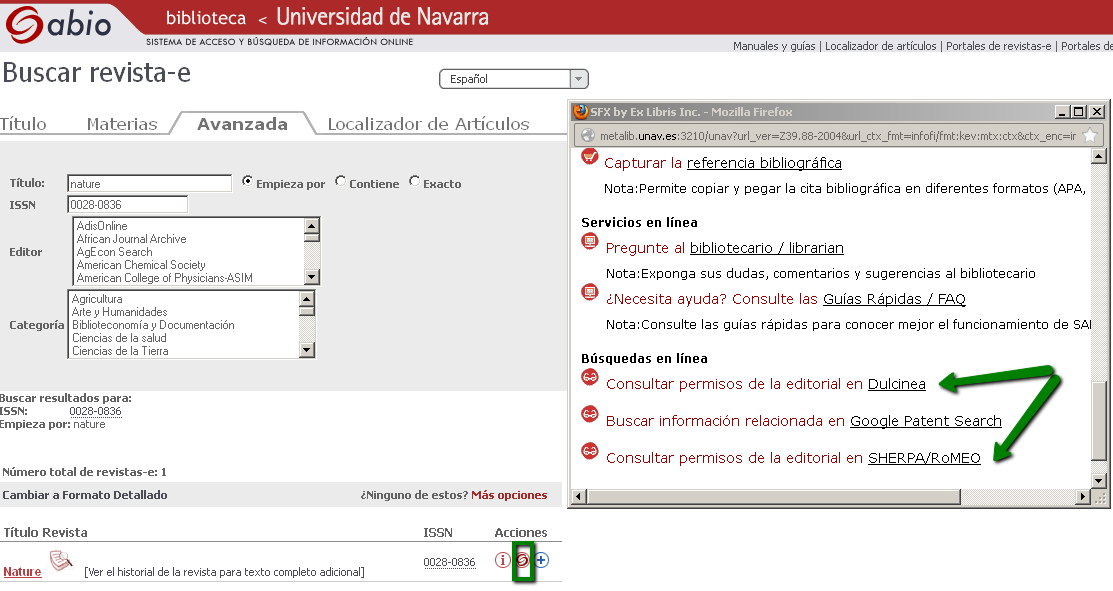This screenshot has height=591, width=1113.
Task: Switch to the Localizador de Artículos tab
Action: point(428,124)
